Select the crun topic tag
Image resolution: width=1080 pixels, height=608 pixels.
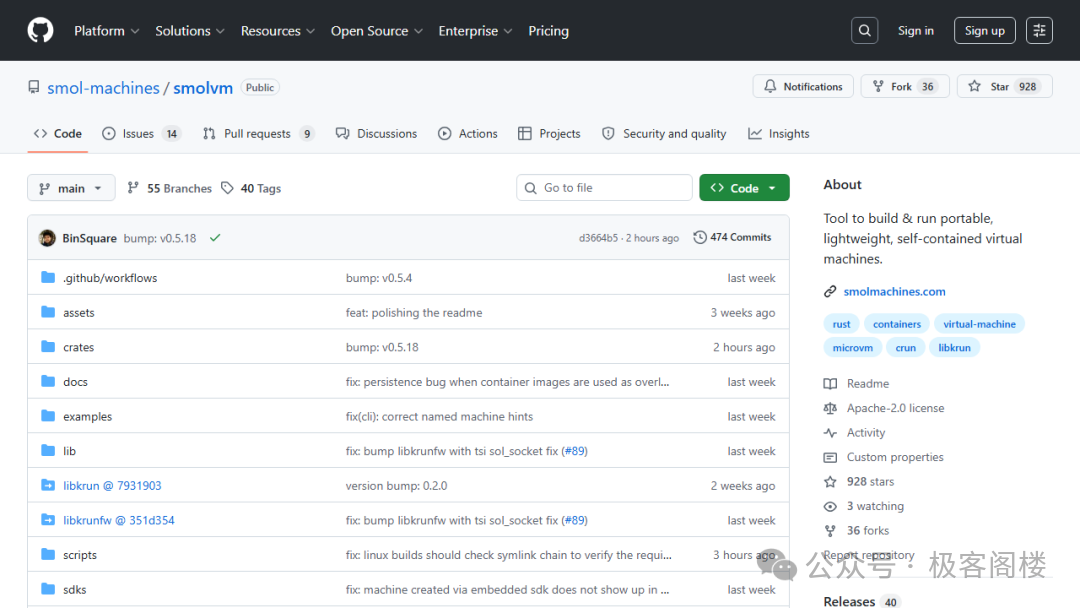point(905,348)
